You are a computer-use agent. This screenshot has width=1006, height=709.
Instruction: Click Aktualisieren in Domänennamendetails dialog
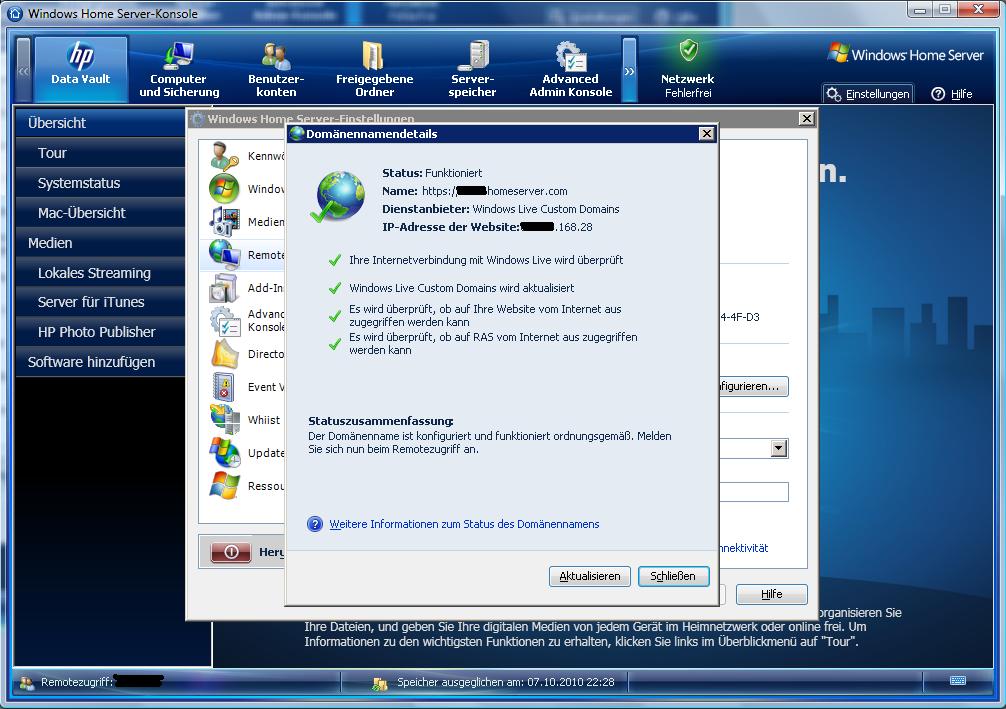[x=590, y=576]
